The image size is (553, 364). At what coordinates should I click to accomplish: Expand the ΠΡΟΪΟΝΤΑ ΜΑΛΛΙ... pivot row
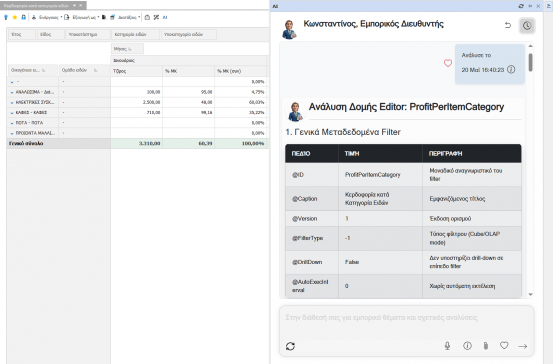(x=12, y=133)
